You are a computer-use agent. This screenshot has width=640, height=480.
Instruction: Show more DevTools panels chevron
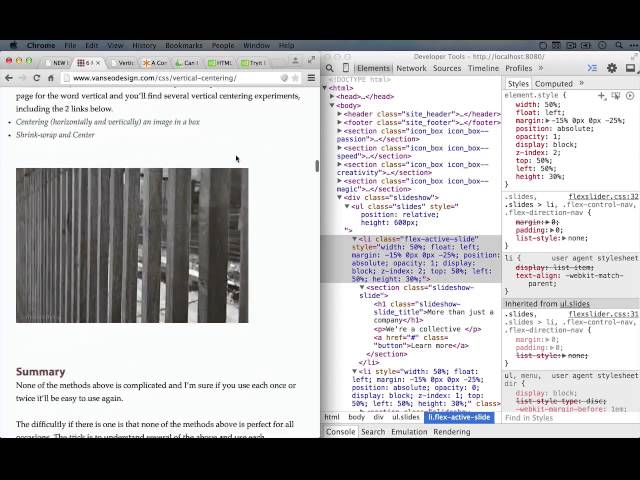pos(541,68)
